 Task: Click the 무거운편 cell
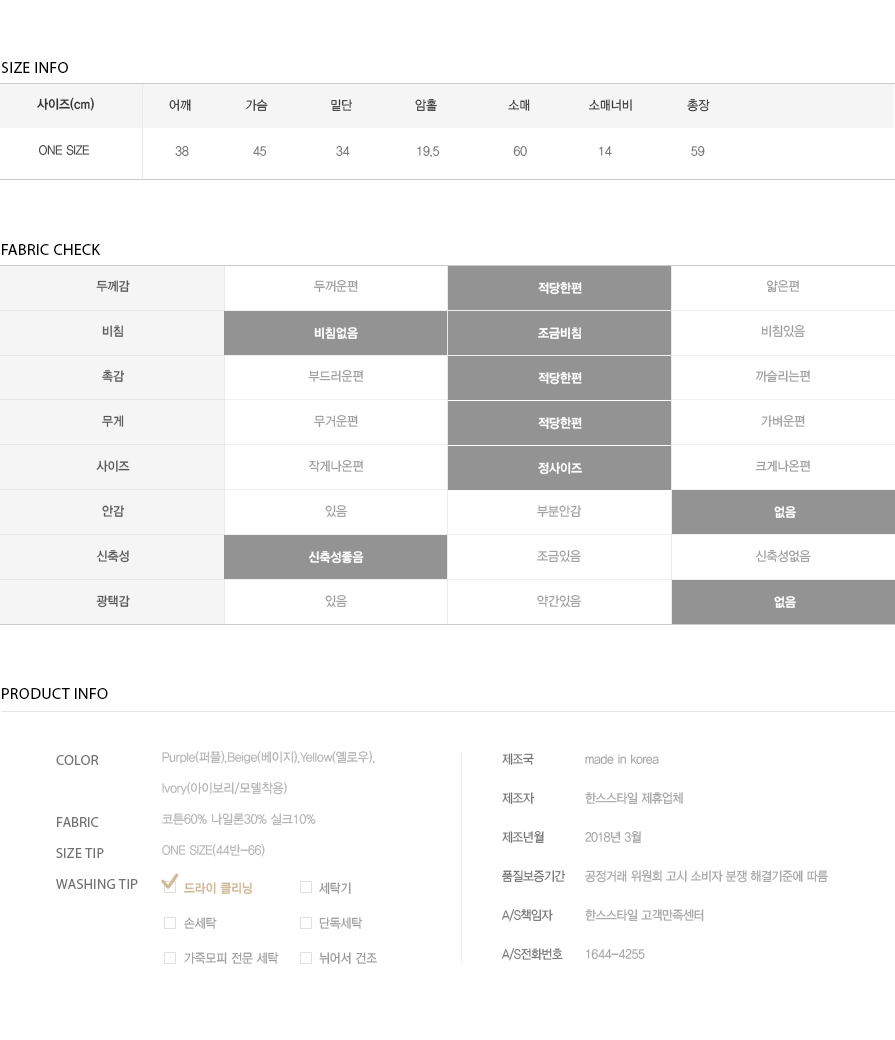(x=336, y=421)
